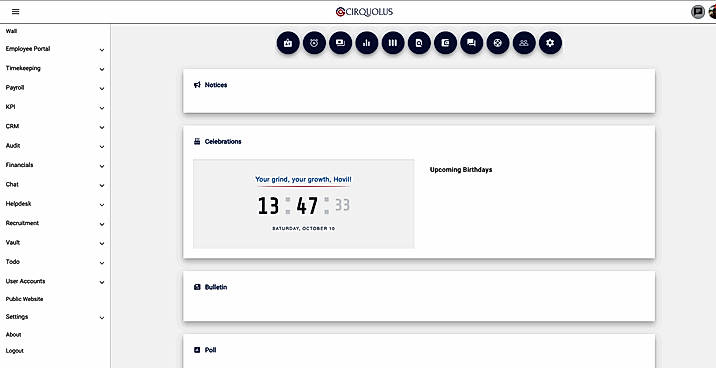Expand Audit chevron
The height and width of the screenshot is (368, 716).
102,147
